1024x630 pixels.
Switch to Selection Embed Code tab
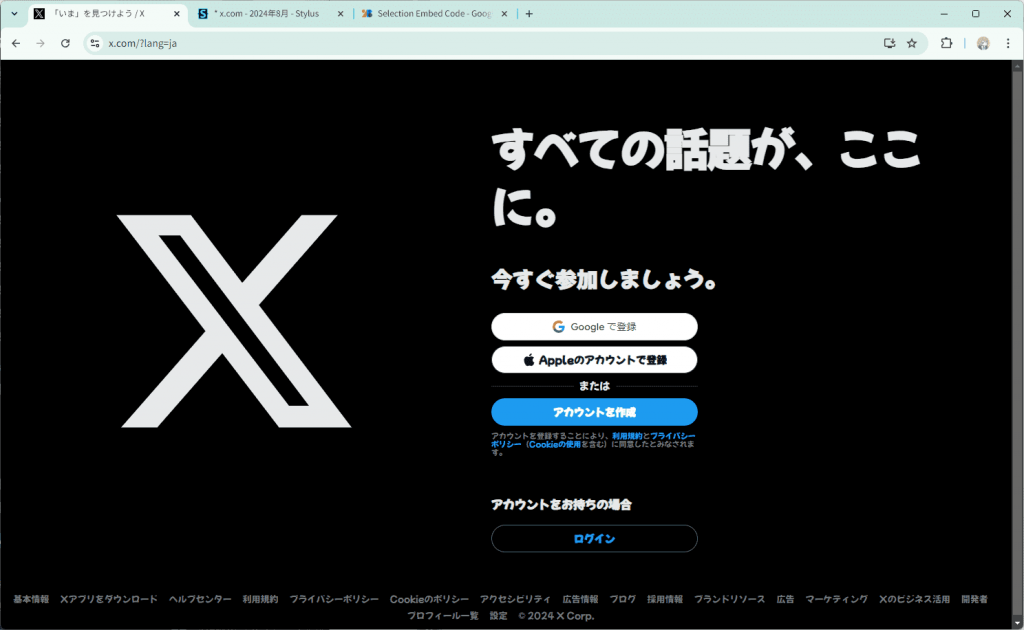pos(434,14)
